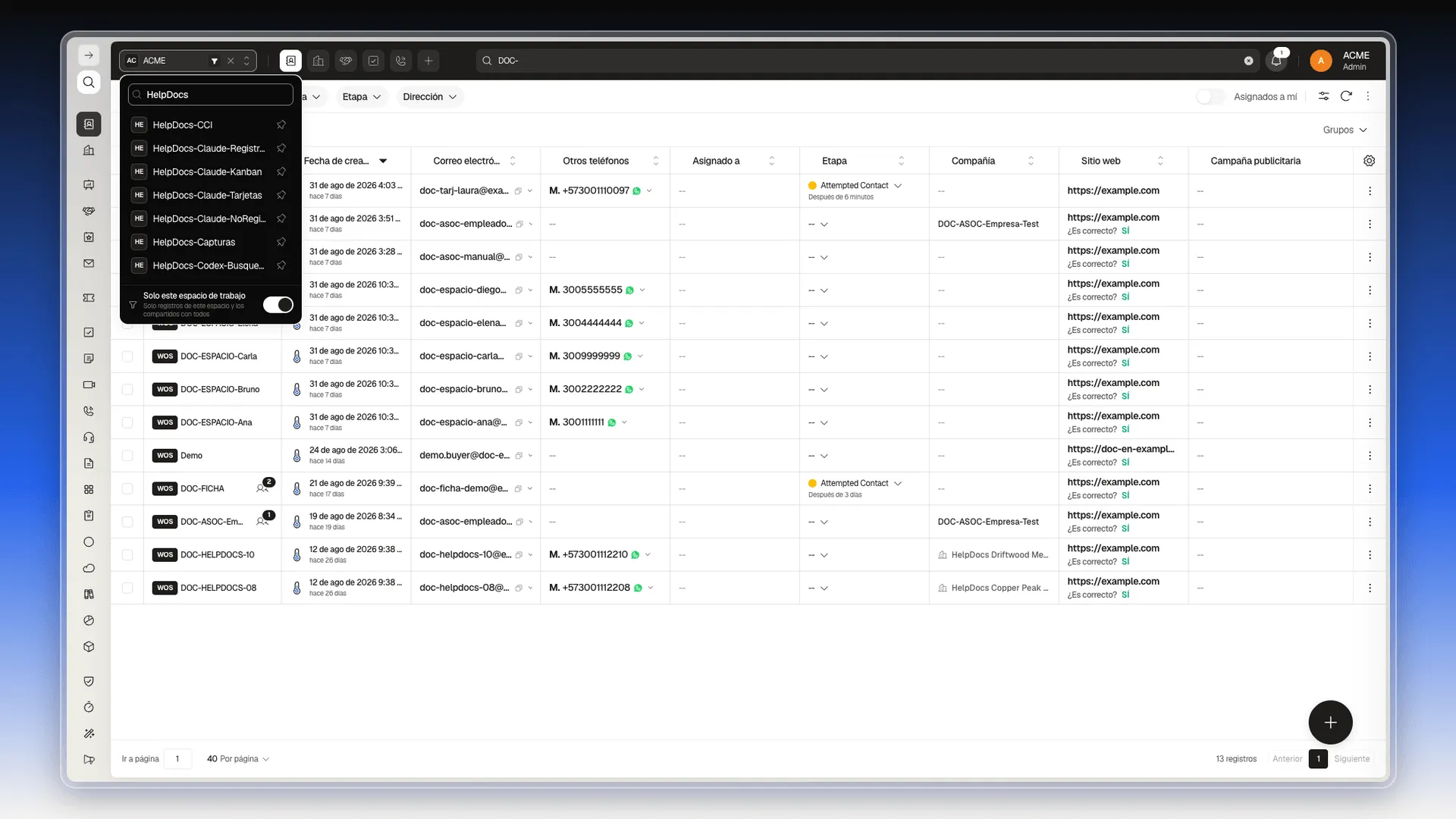Click the plus tab icon in top toolbar
The width and height of the screenshot is (1456, 819).
click(428, 61)
